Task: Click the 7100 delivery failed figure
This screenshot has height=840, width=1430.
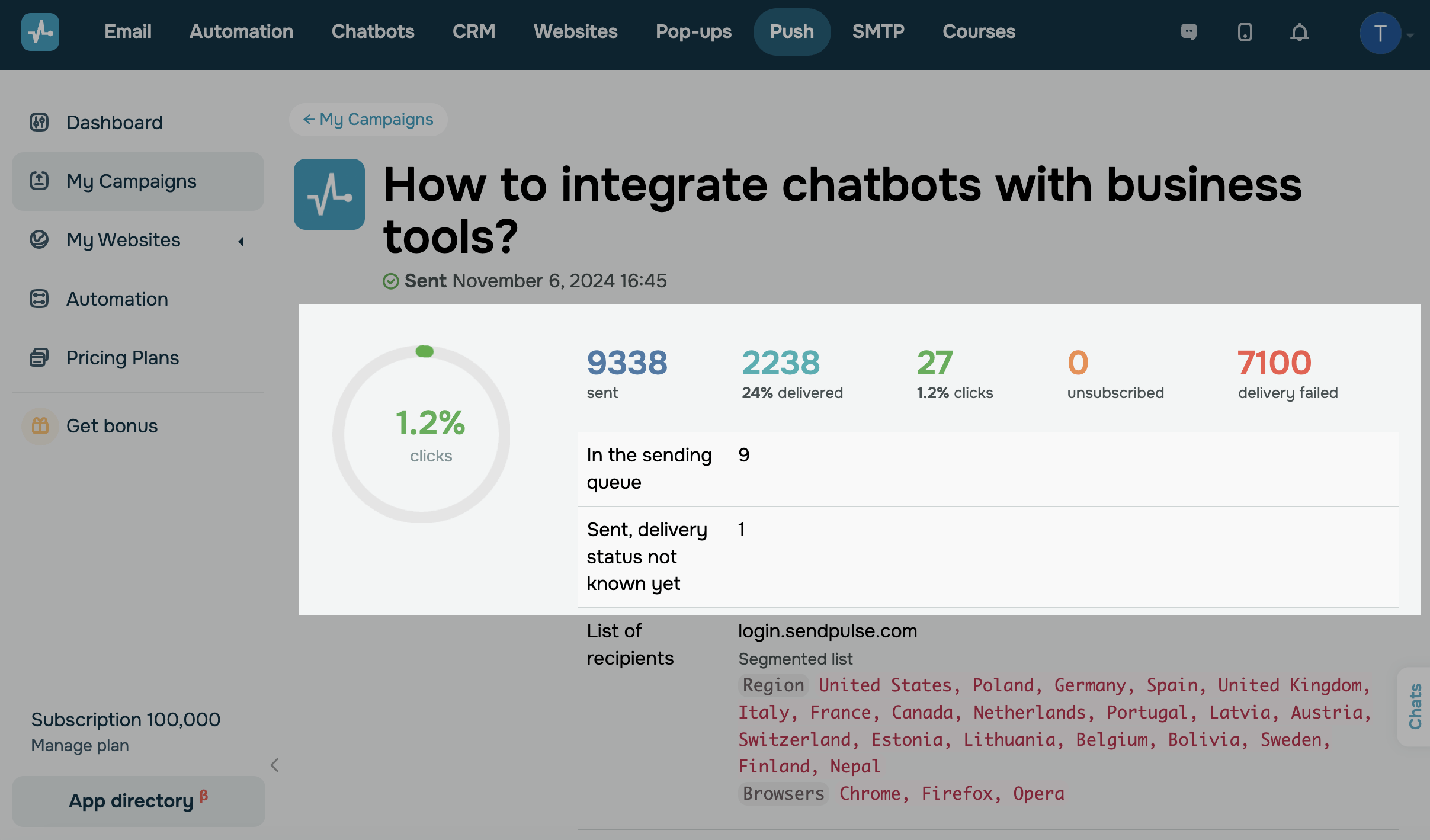Action: (x=1274, y=363)
